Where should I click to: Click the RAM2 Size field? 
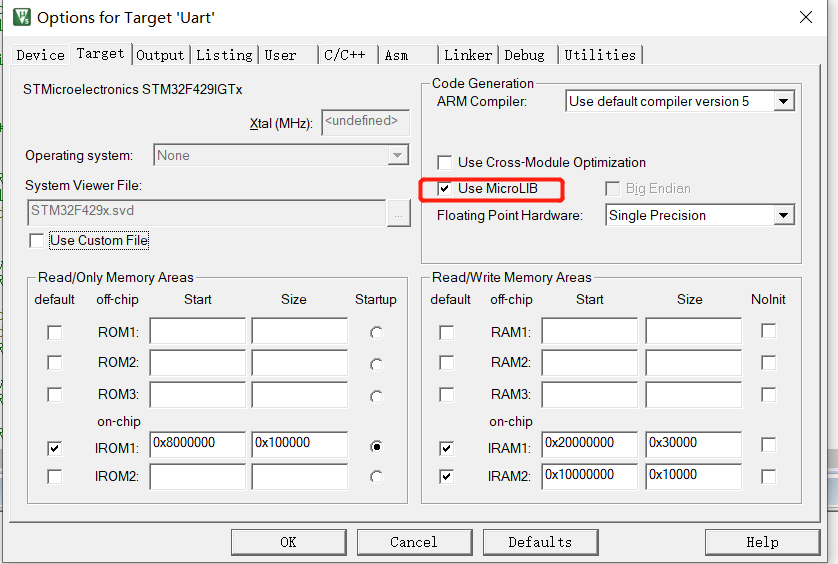pos(694,362)
